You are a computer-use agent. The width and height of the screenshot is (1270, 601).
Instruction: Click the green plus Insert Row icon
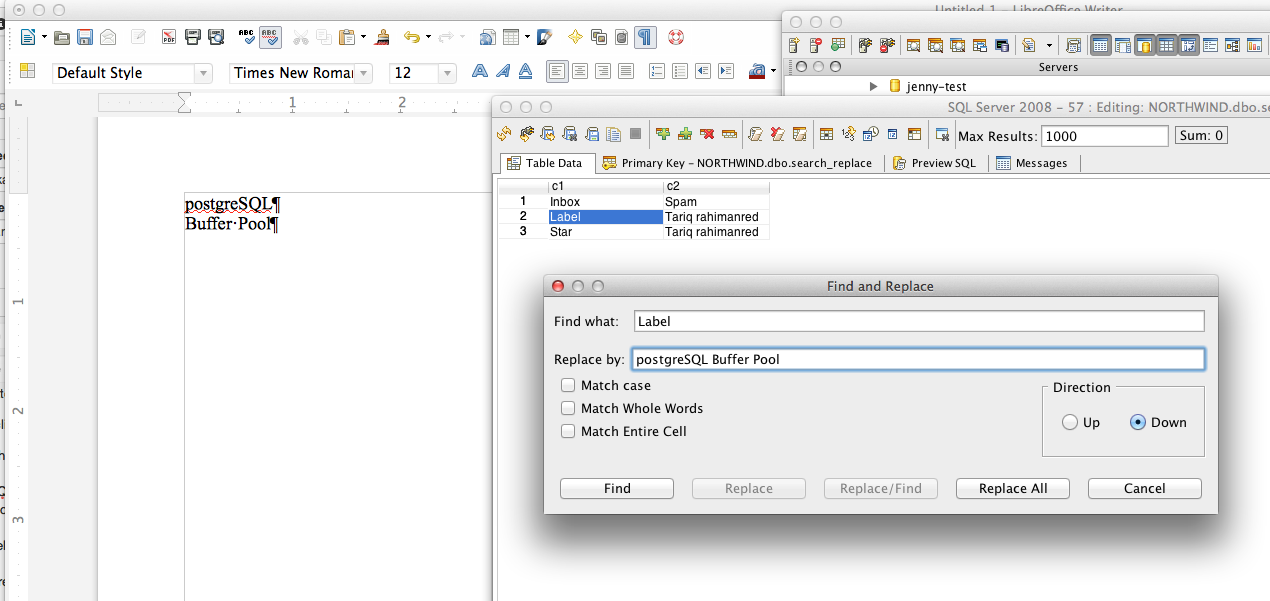pos(662,134)
